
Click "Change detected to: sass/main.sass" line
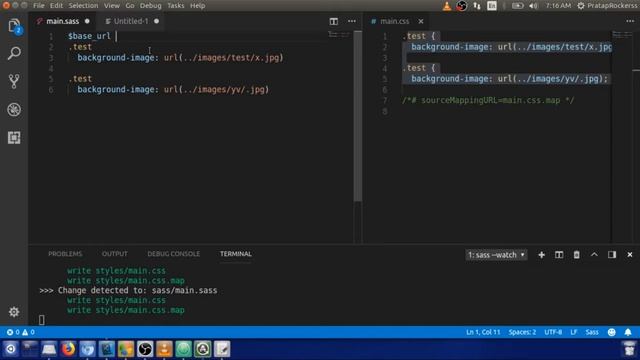pyautogui.click(x=138, y=290)
